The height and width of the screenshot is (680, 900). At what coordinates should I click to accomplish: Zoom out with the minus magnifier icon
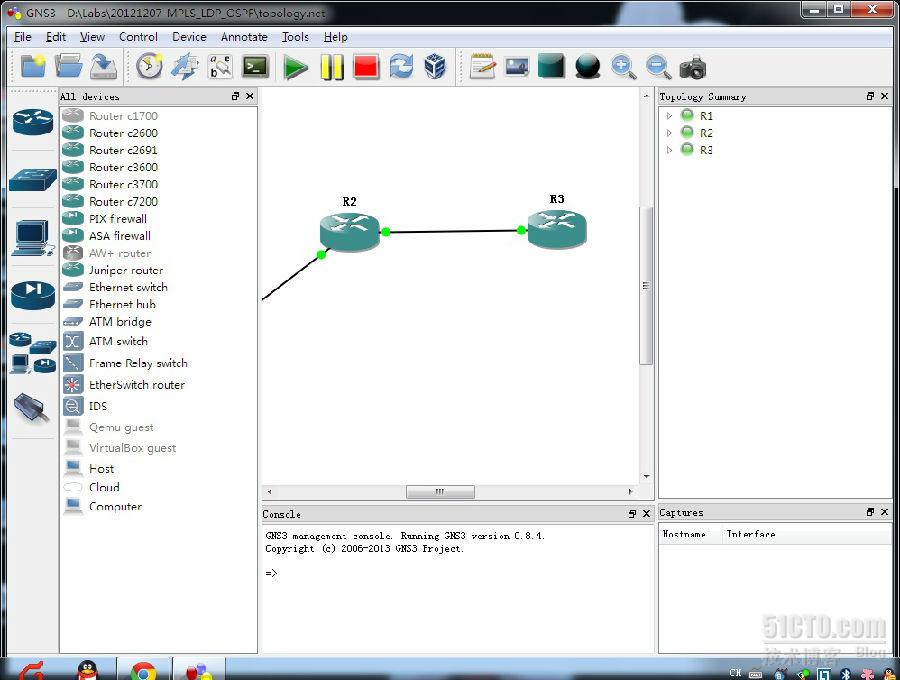(x=658, y=67)
